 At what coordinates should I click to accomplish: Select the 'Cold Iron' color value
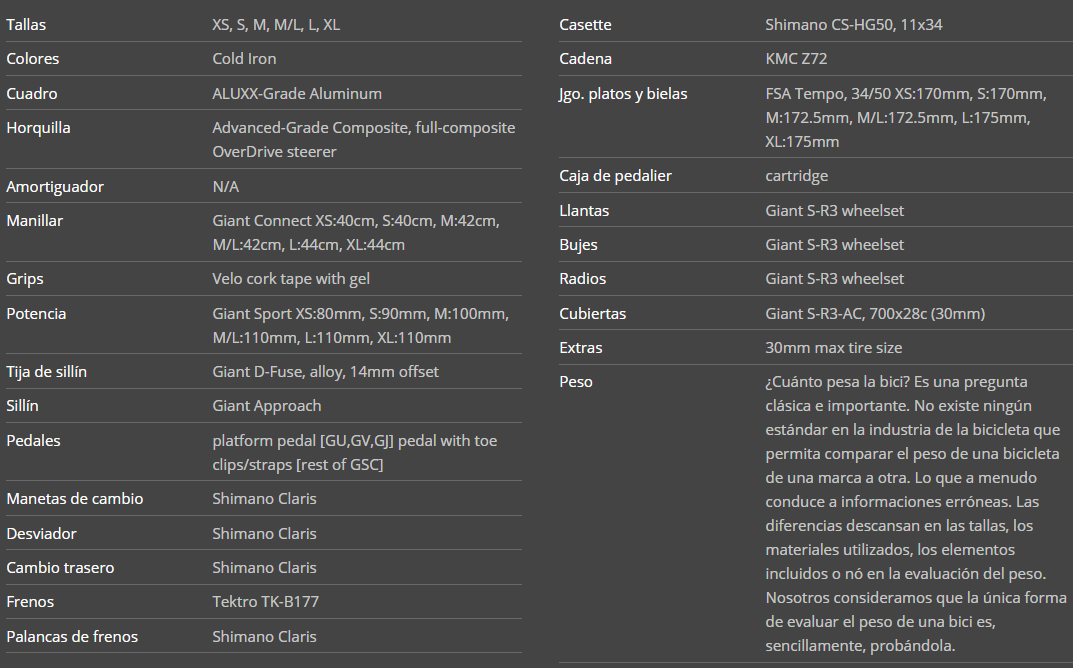click(244, 59)
